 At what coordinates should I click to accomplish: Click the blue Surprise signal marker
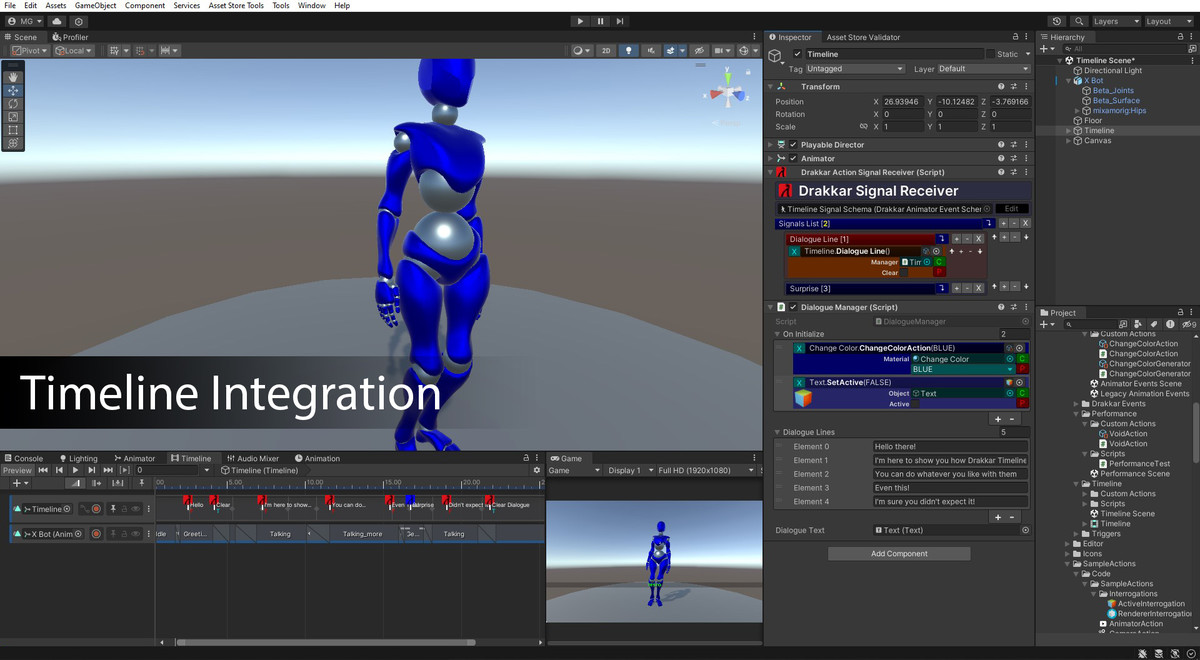[410, 501]
